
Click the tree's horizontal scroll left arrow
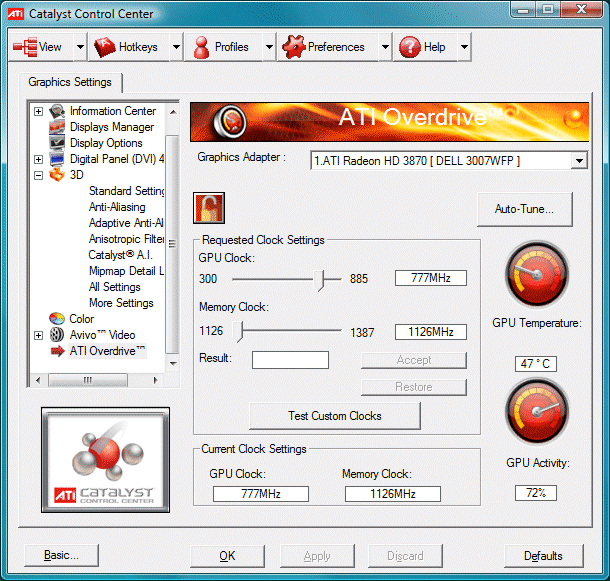click(38, 380)
